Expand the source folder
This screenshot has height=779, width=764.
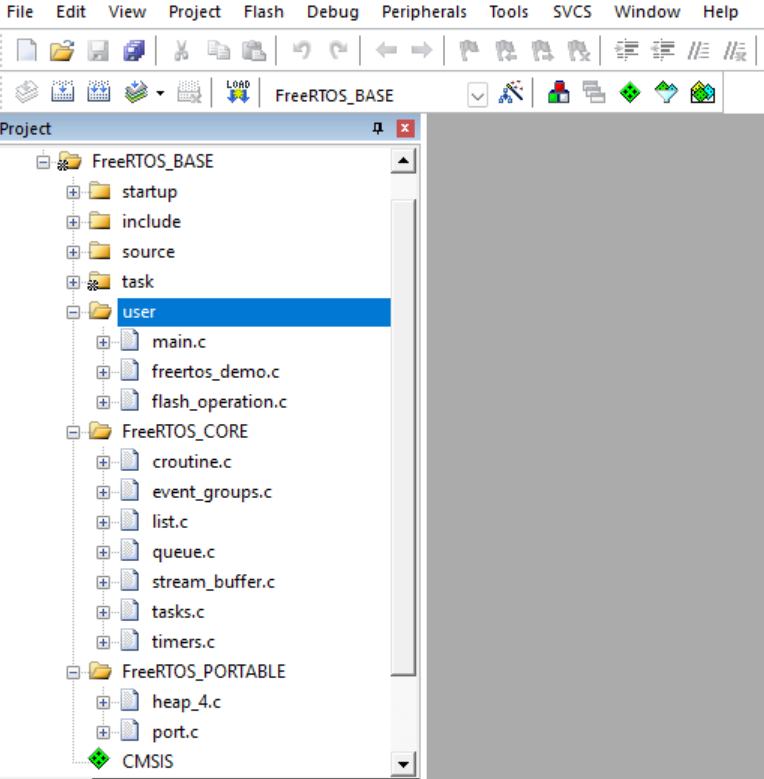(73, 252)
